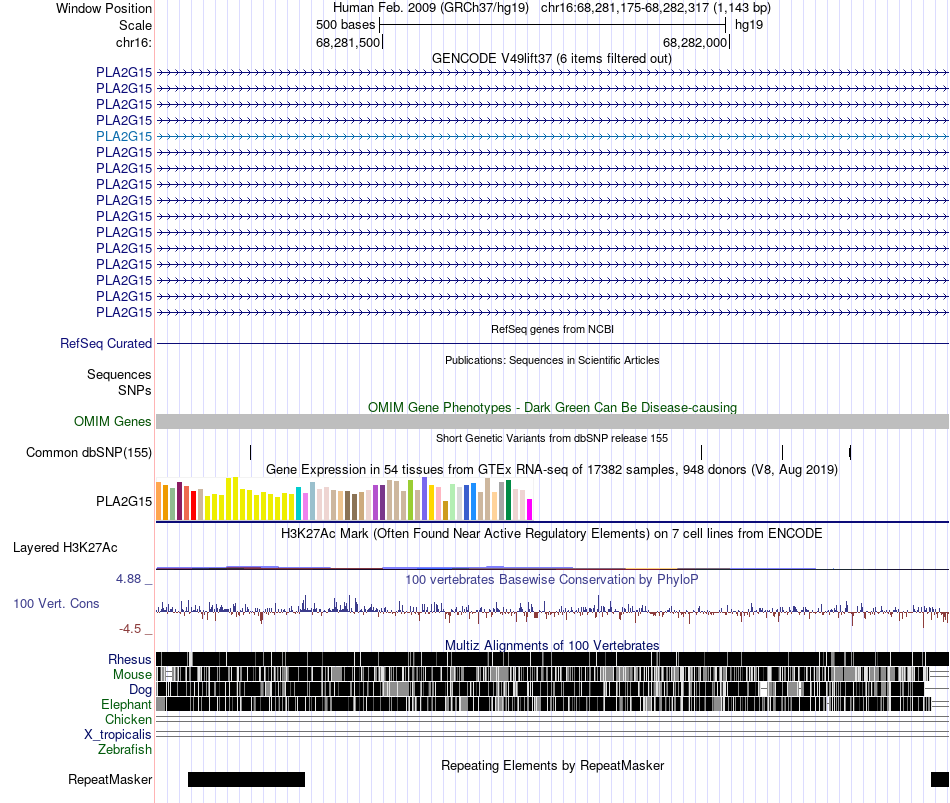Viewport: 950px width, 803px height.
Task: Click the Mouse species label
Action: pos(132,675)
